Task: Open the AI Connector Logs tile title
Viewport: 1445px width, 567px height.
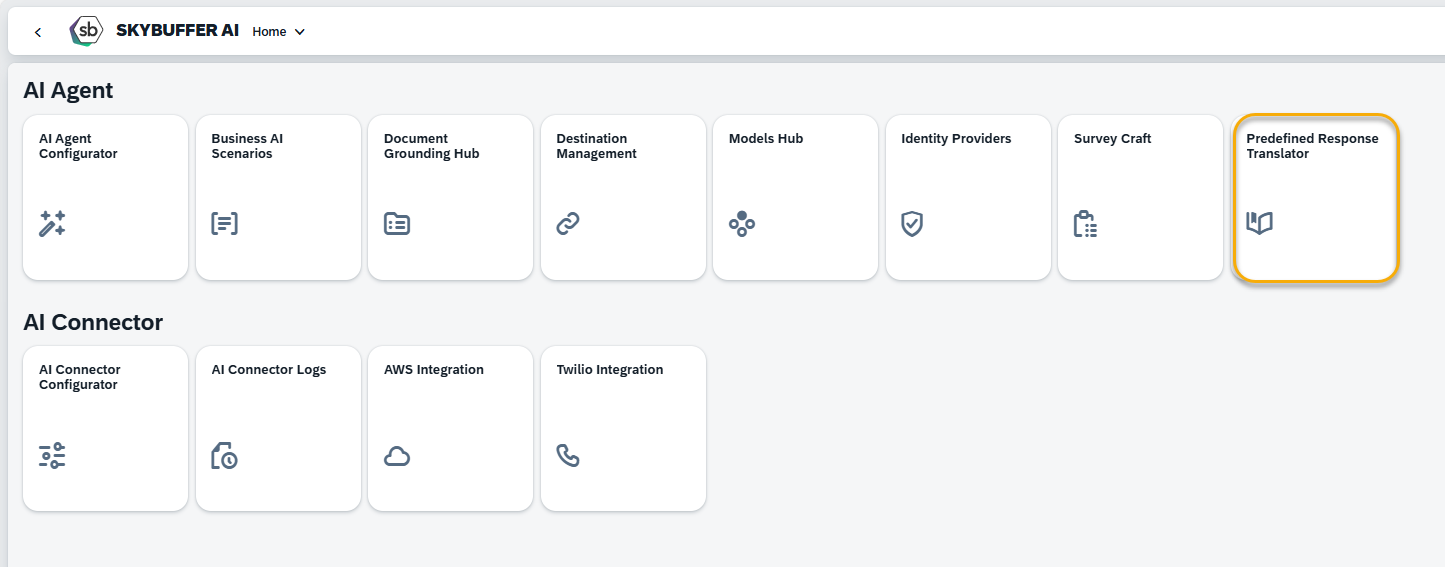Action: [x=269, y=370]
